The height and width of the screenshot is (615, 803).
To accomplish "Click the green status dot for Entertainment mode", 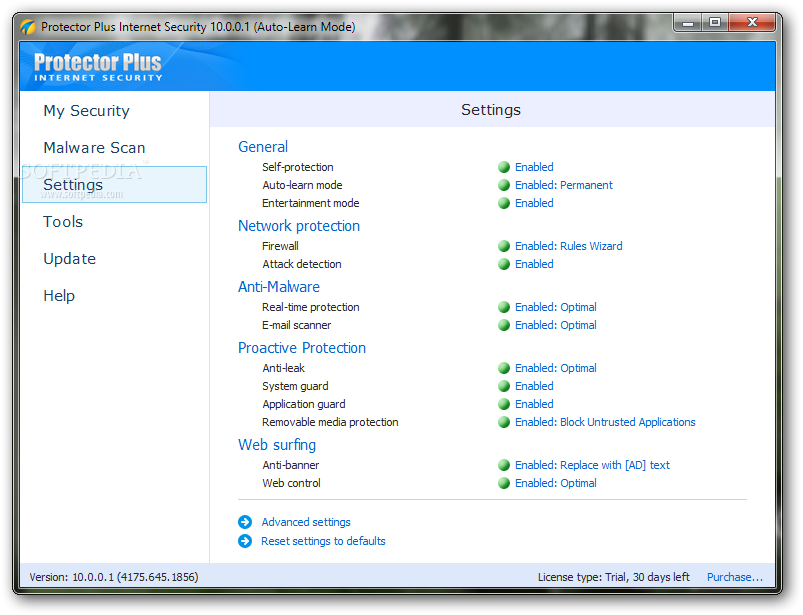I will [x=504, y=203].
